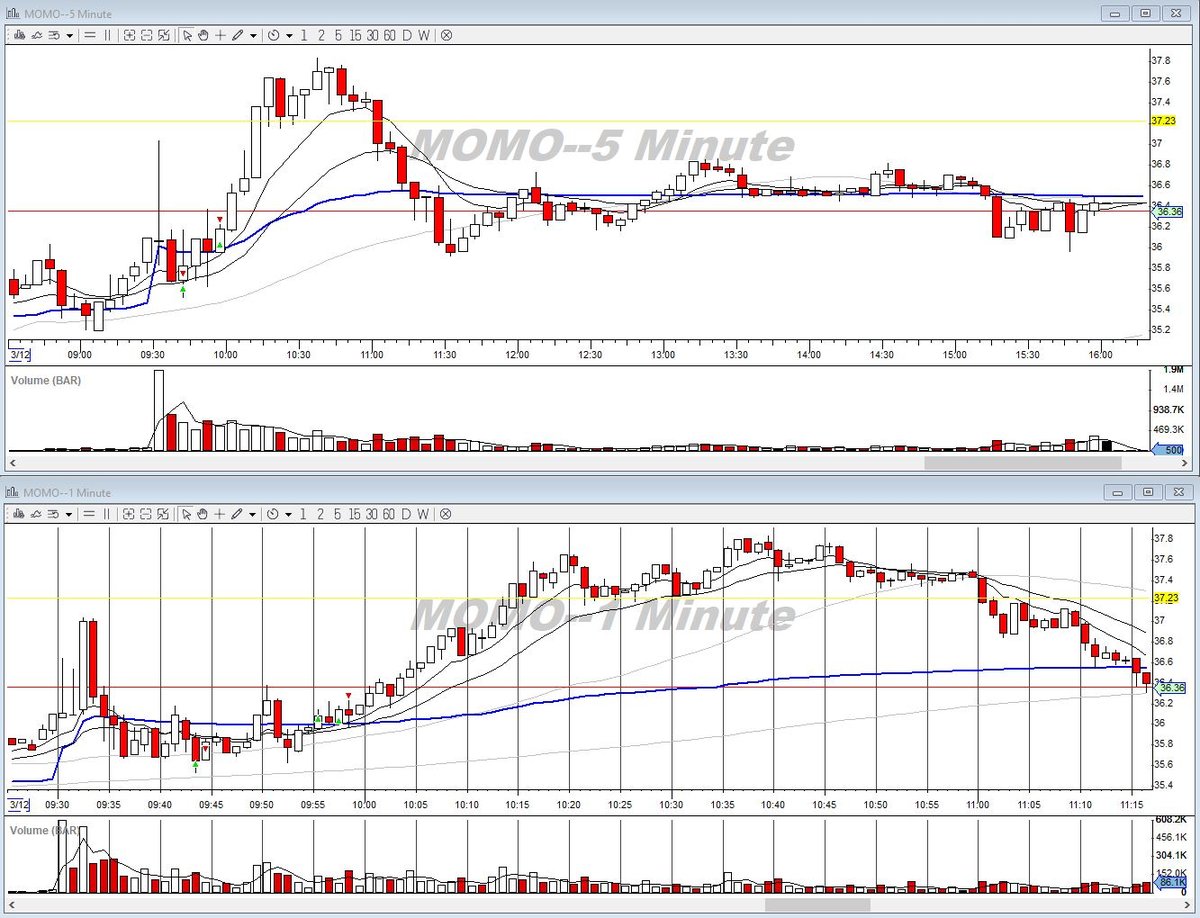Click chart settings list icon in 1 Minute chart
Image resolution: width=1200 pixels, height=918 pixels.
pos(54,513)
